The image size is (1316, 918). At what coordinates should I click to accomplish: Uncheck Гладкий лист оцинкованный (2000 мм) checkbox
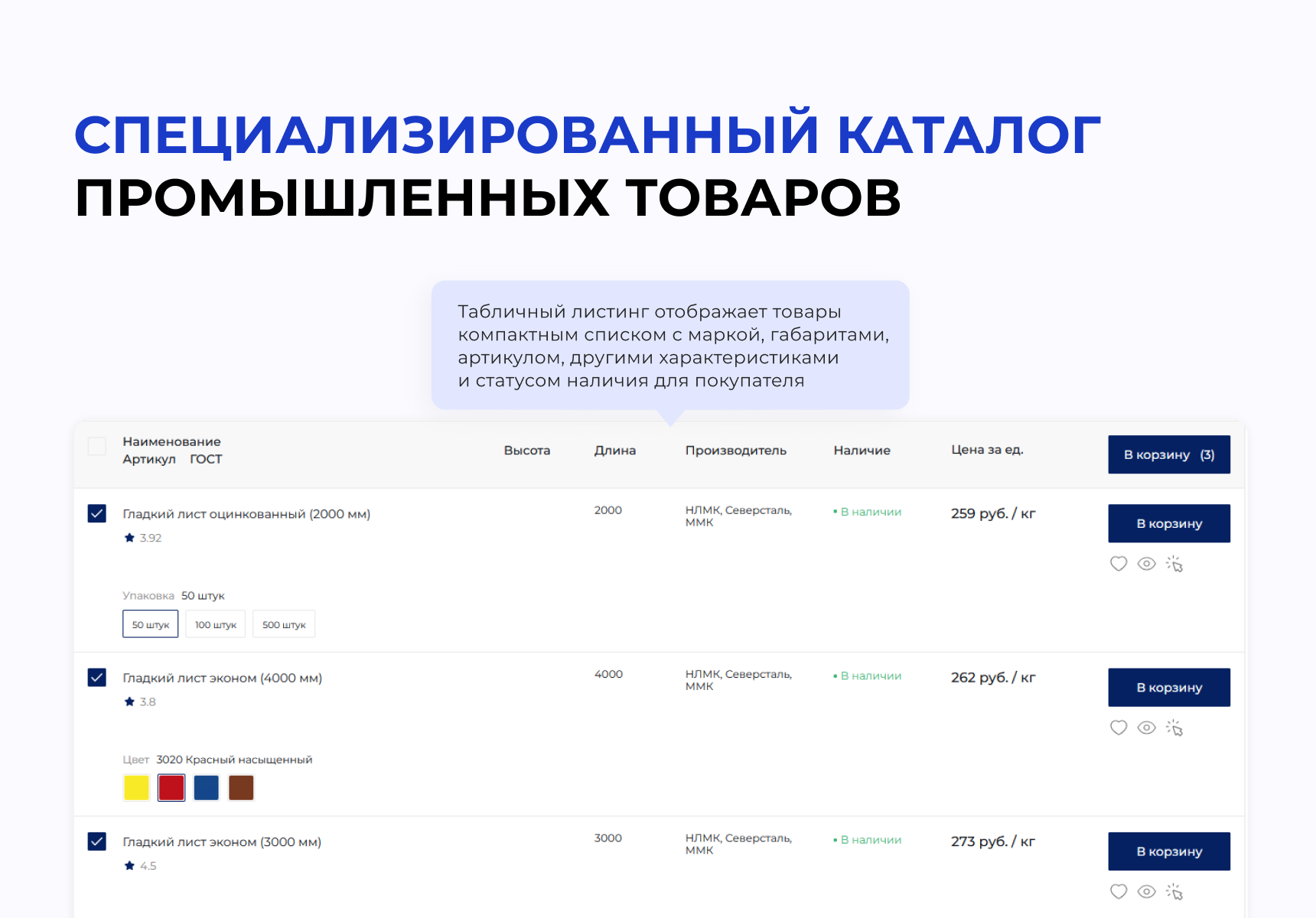click(97, 513)
